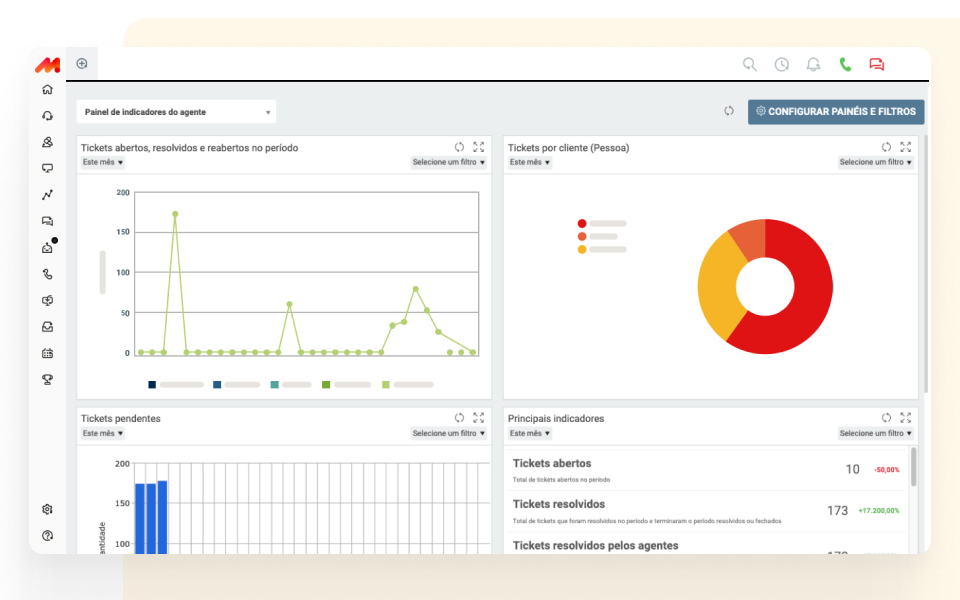The image size is (960, 600).
Task: Click the notifications bell icon
Action: click(x=813, y=64)
